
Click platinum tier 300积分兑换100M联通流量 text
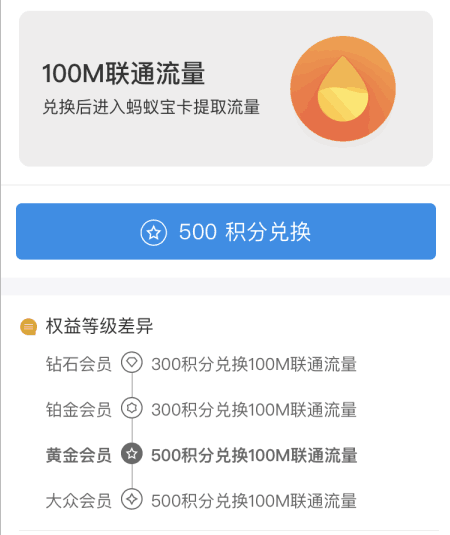point(254,409)
